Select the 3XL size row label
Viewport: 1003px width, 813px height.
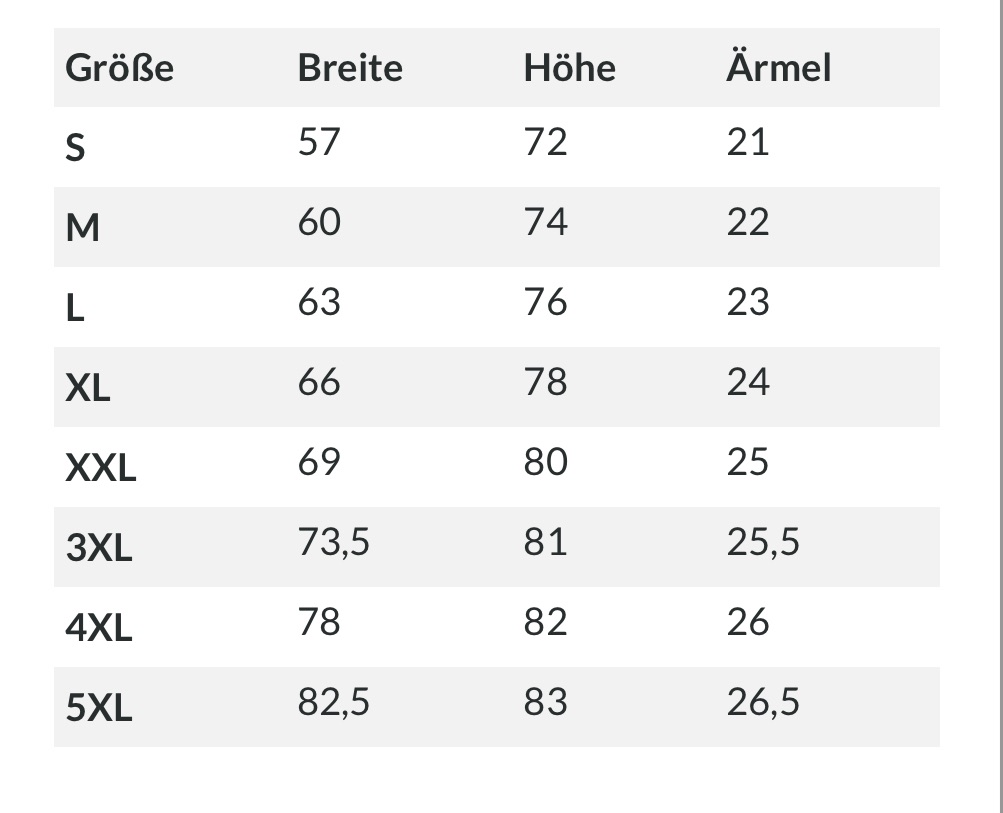point(99,548)
